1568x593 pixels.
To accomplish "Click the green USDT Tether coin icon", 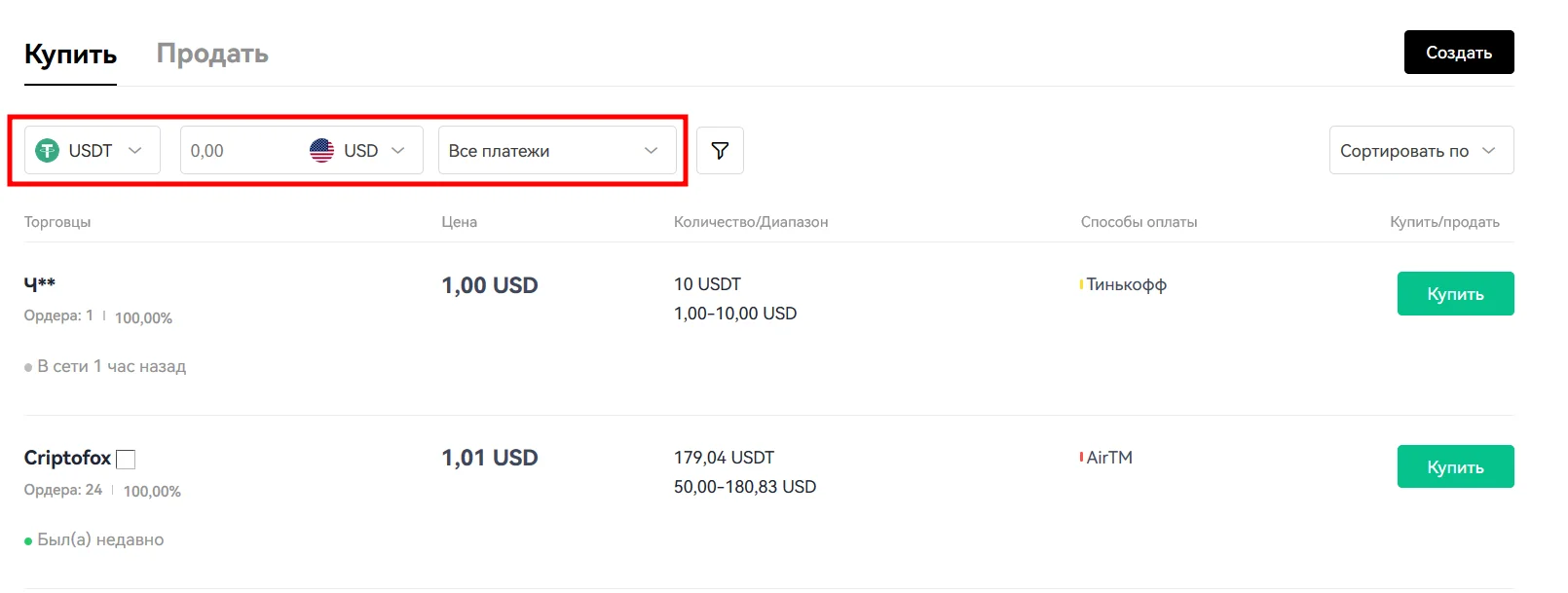I will click(x=47, y=151).
